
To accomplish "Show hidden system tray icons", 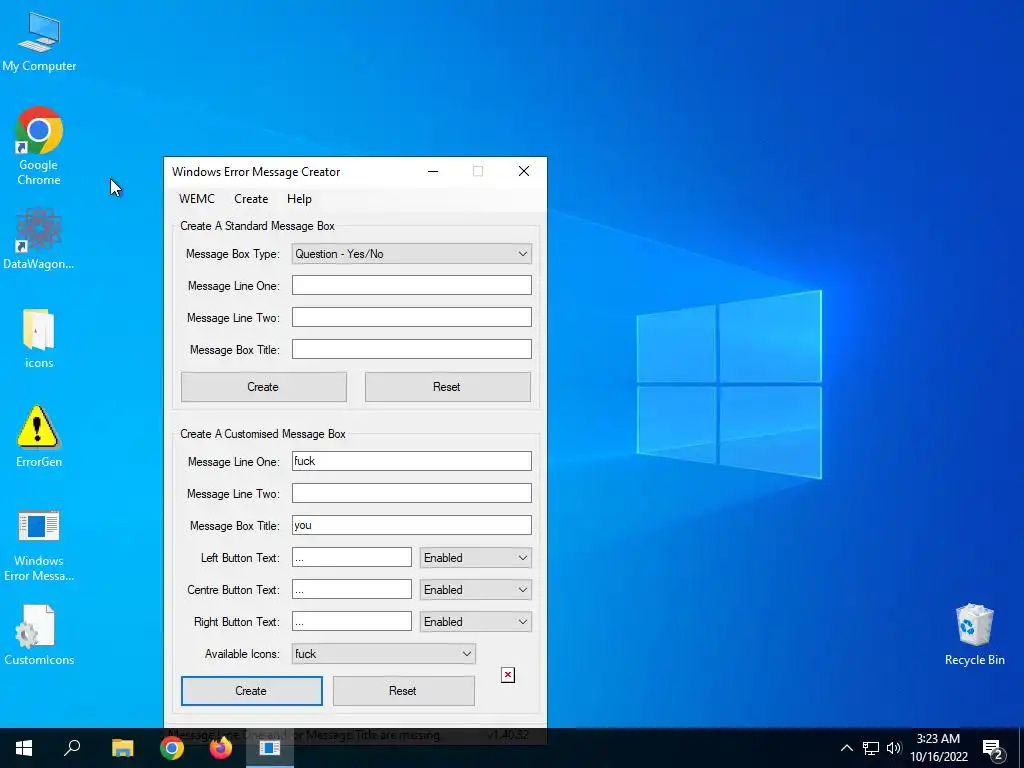I will (x=846, y=748).
